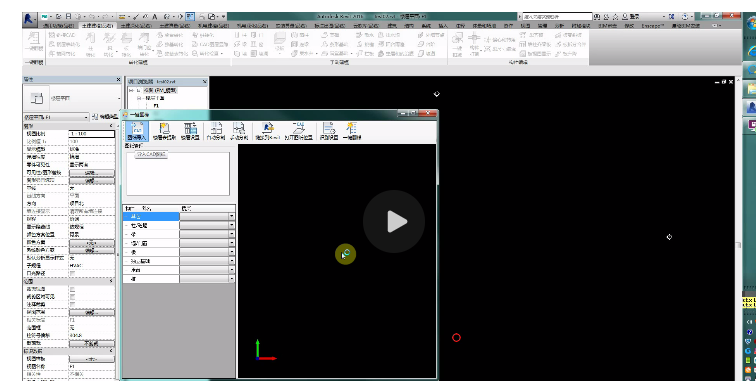The width and height of the screenshot is (756, 381).
Task: Expand the 视图 node in project browser
Action: click(x=131, y=90)
